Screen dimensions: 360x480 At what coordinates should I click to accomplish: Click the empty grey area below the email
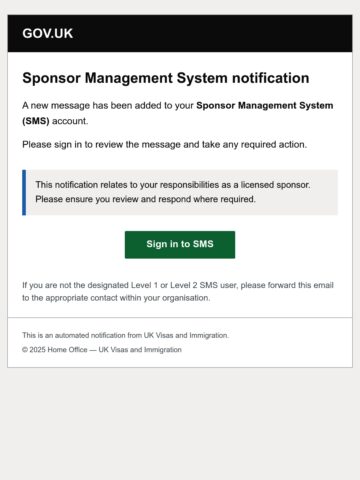pos(180,423)
